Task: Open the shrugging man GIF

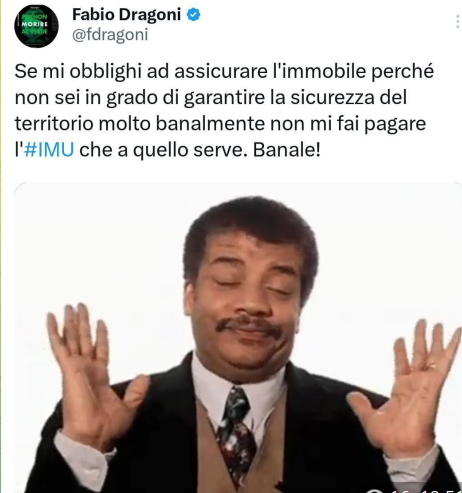Action: (x=238, y=337)
